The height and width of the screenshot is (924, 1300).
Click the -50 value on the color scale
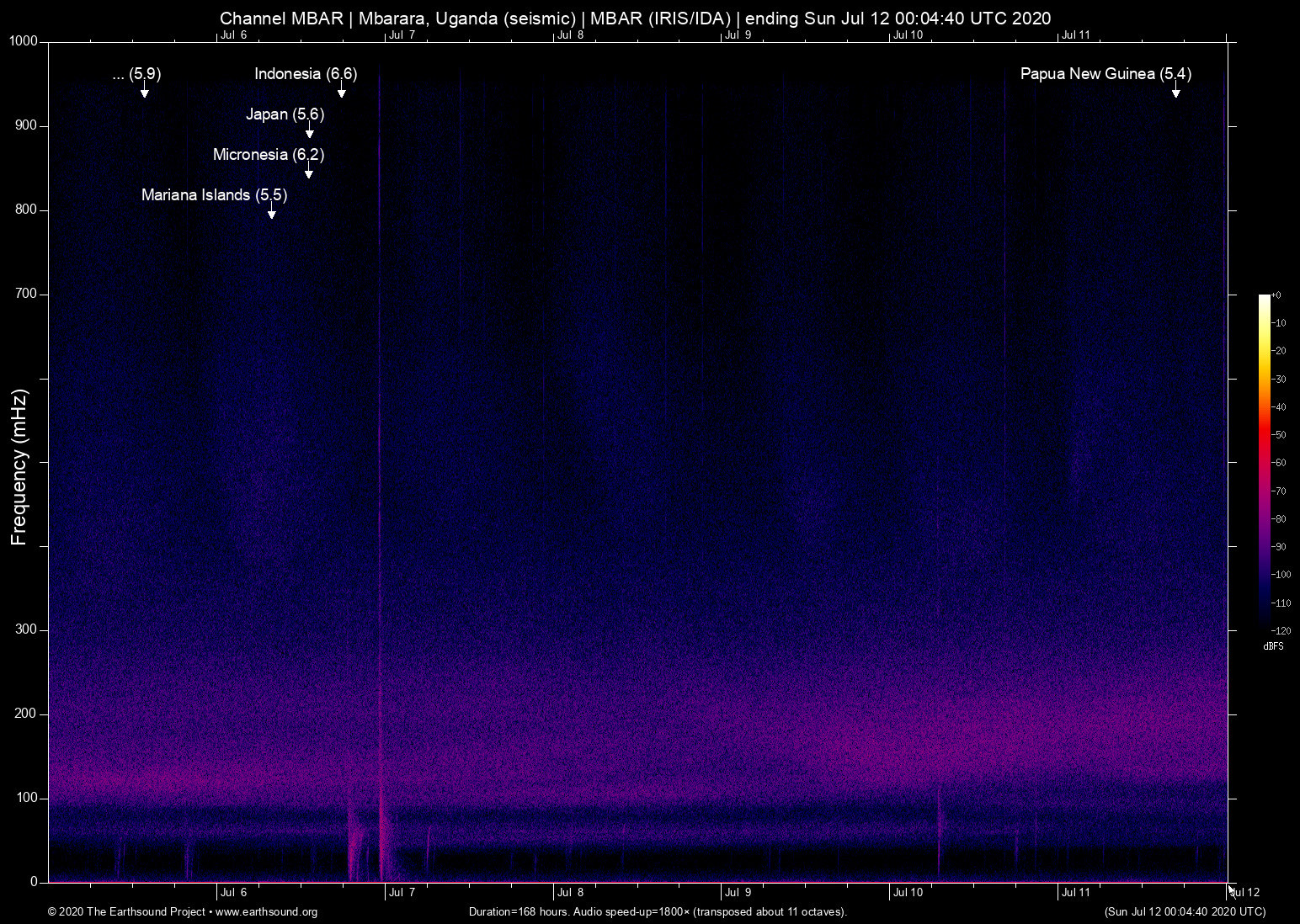(1279, 435)
